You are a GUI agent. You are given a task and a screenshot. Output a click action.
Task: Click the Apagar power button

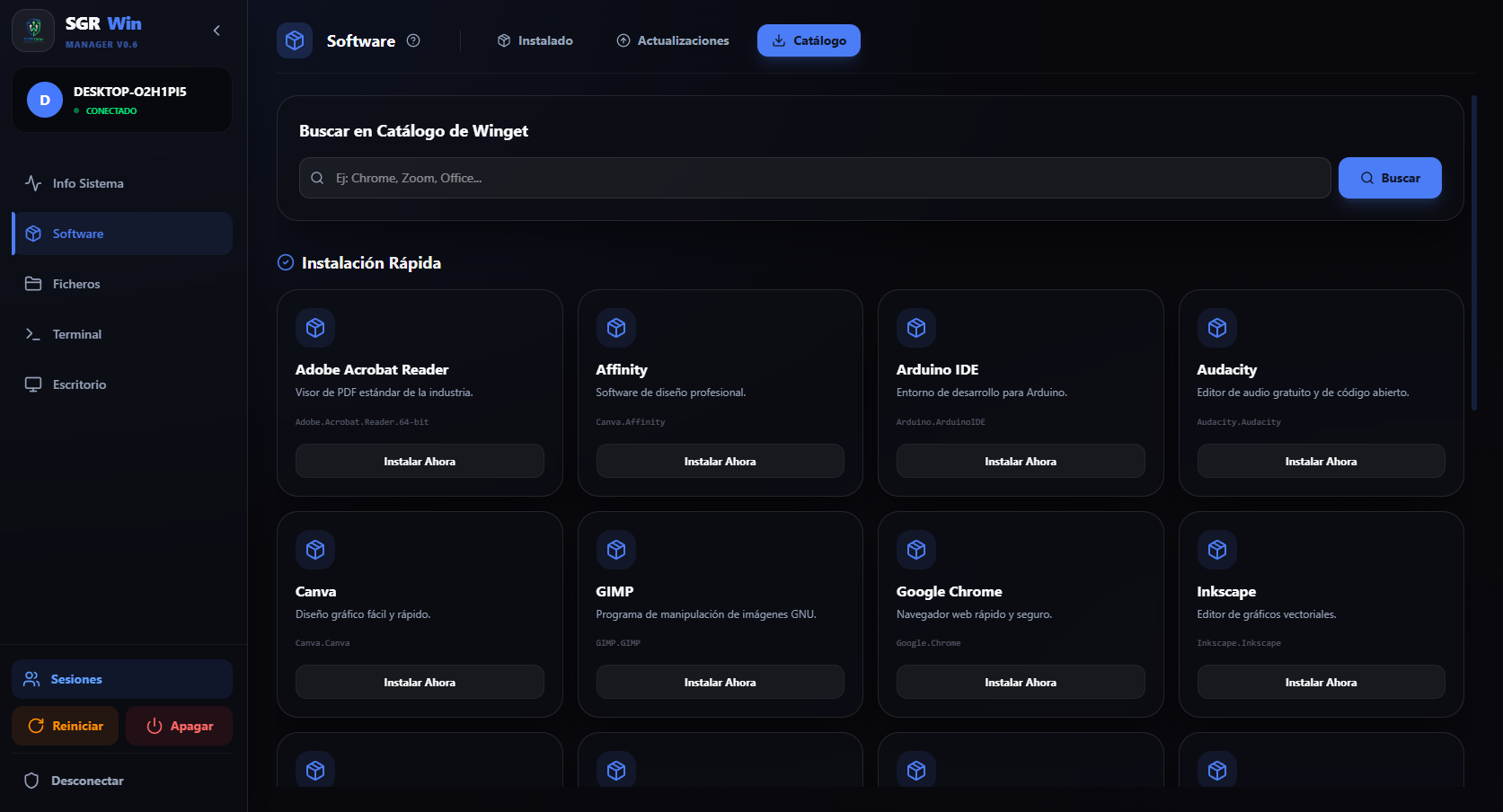pyautogui.click(x=180, y=726)
